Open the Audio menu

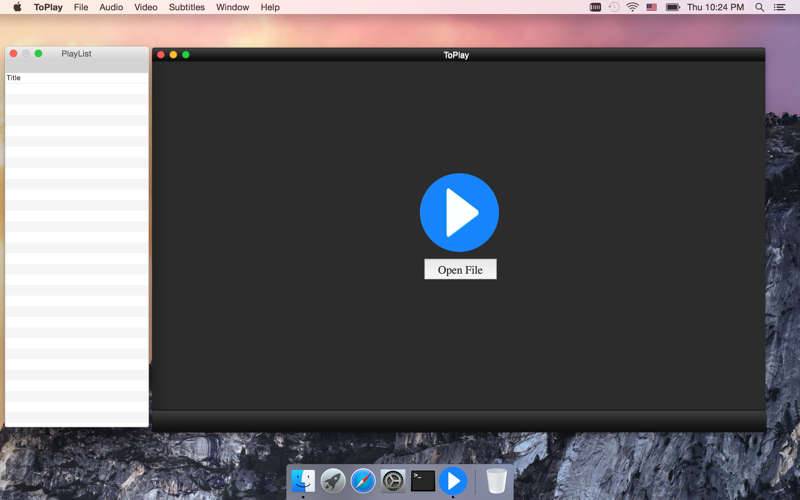pos(111,7)
